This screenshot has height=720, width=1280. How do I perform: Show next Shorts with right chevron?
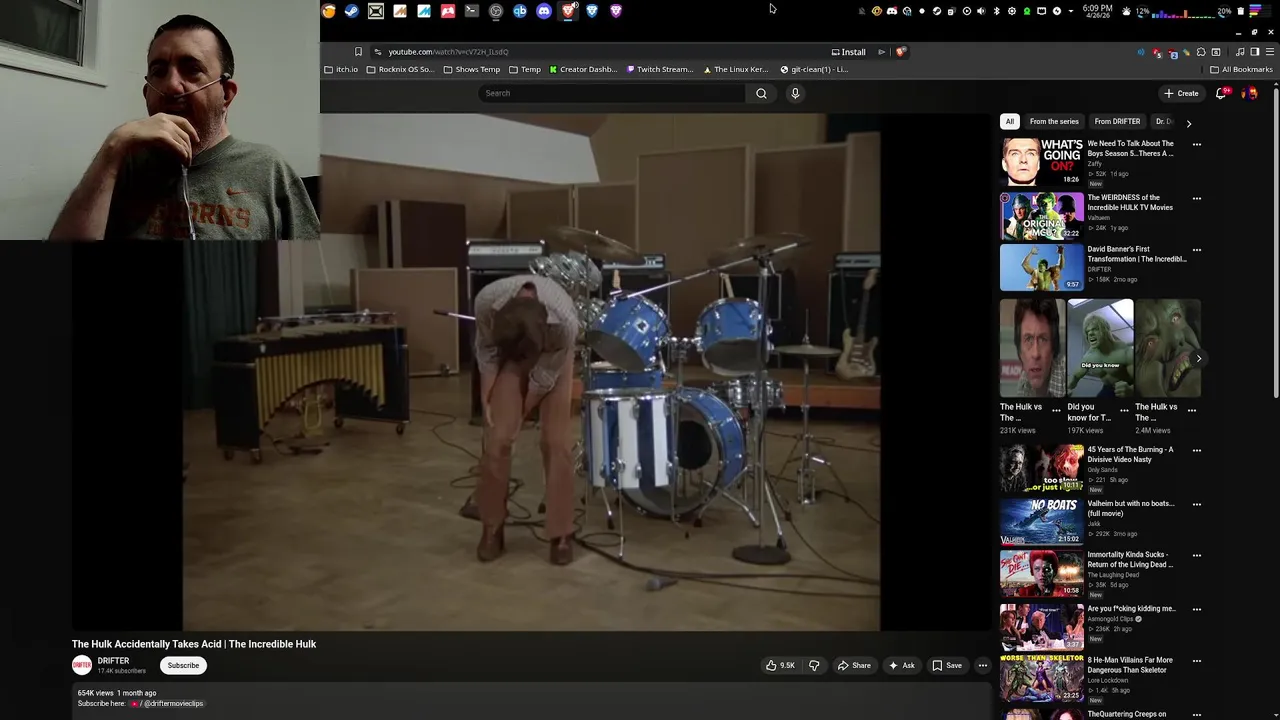pyautogui.click(x=1199, y=358)
